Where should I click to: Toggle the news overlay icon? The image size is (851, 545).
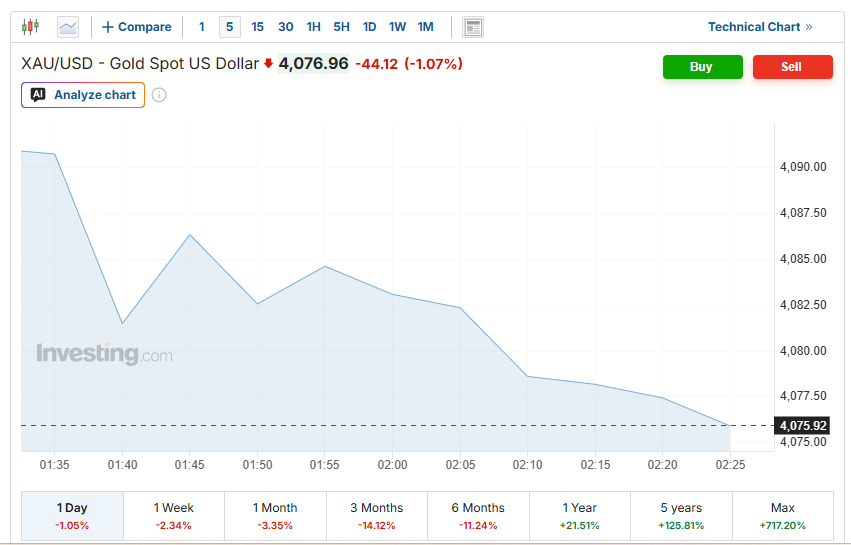473,27
